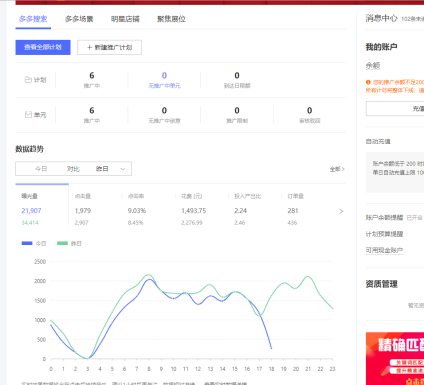Viewport: 424px width, 385px height.
Task: Click hour 8 on chart x-axis
Action: pyautogui.click(x=149, y=369)
